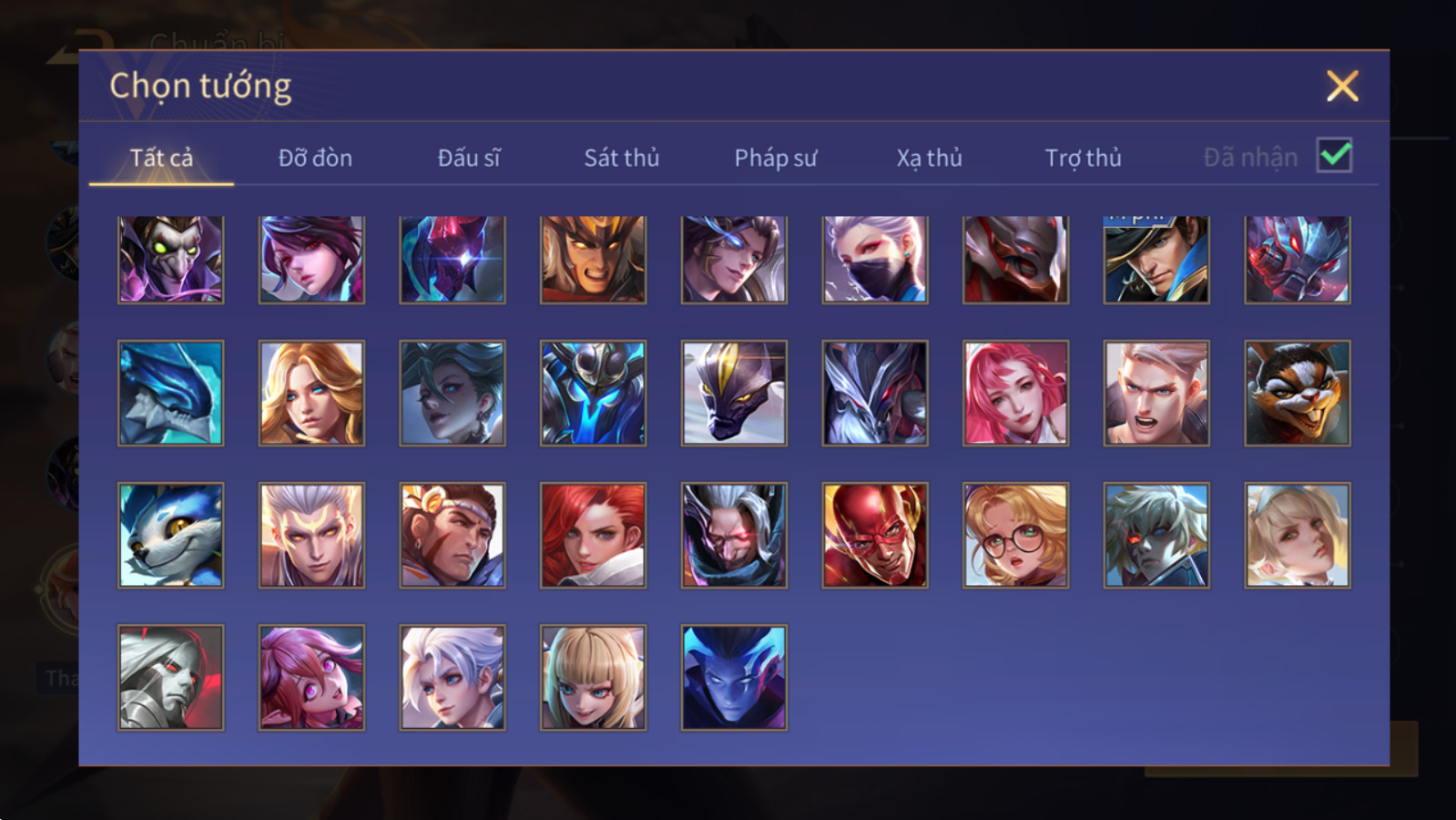The height and width of the screenshot is (820, 1456).
Task: Pick the pirate captain with hat hero
Action: (x=1156, y=259)
